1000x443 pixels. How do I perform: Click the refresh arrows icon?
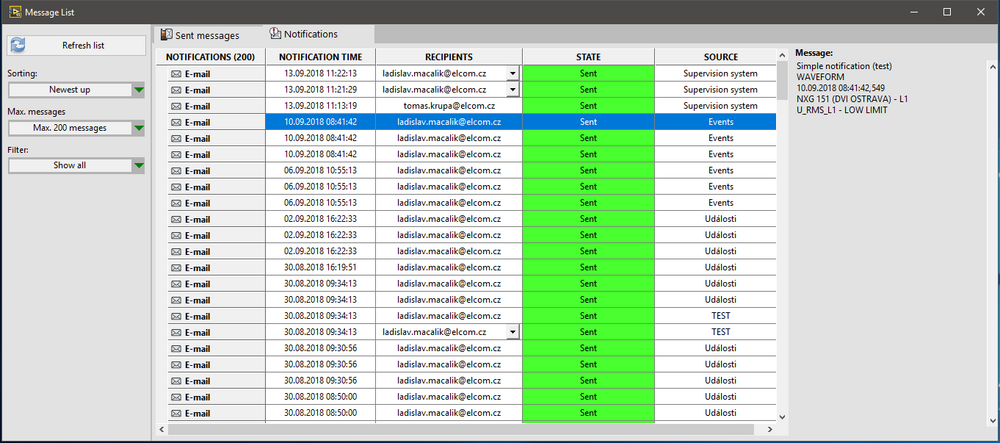pyautogui.click(x=18, y=45)
